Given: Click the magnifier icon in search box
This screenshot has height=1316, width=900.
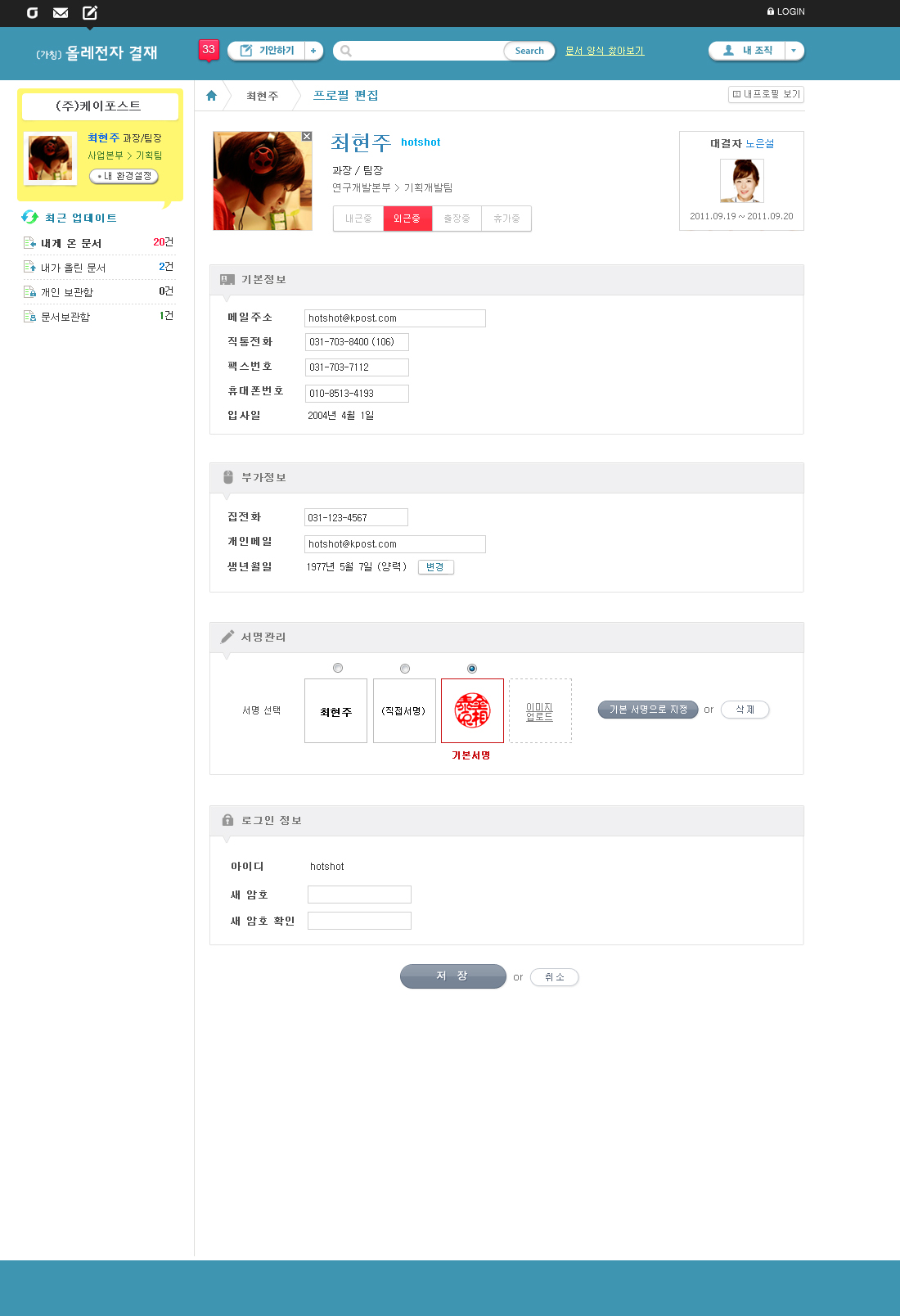Looking at the screenshot, I should [x=346, y=51].
